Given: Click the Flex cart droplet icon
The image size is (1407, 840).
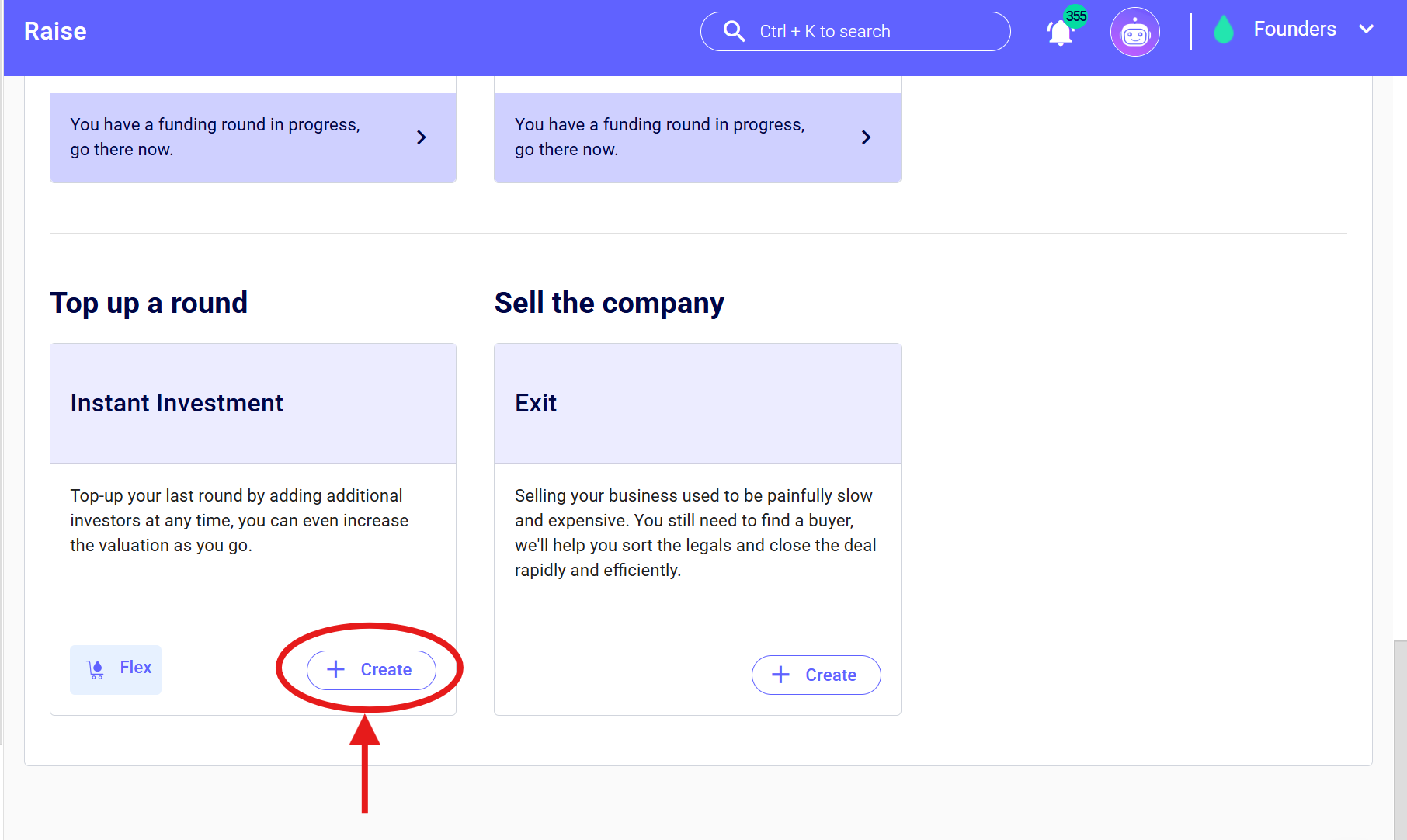Looking at the screenshot, I should pos(96,669).
